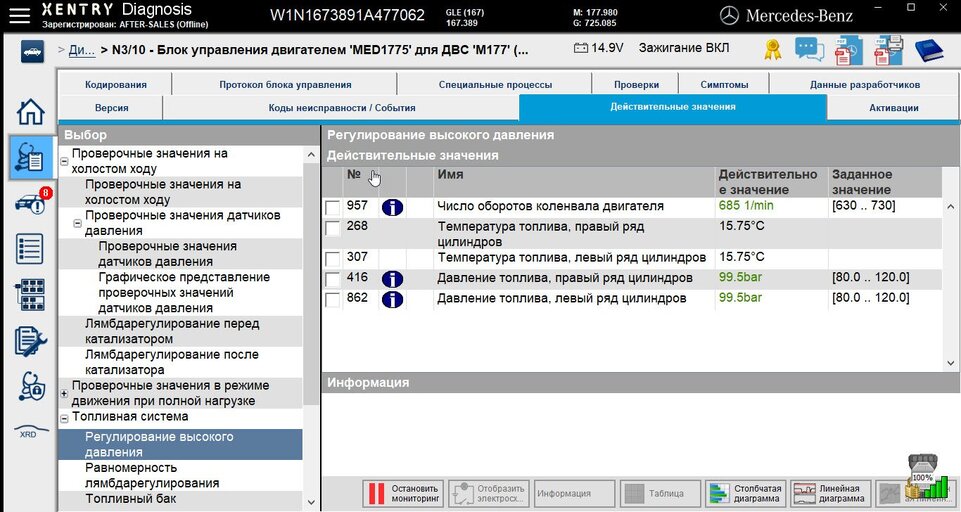Open the hamburger menu in XENTRY header
961x512 pixels.
pyautogui.click(x=19, y=14)
